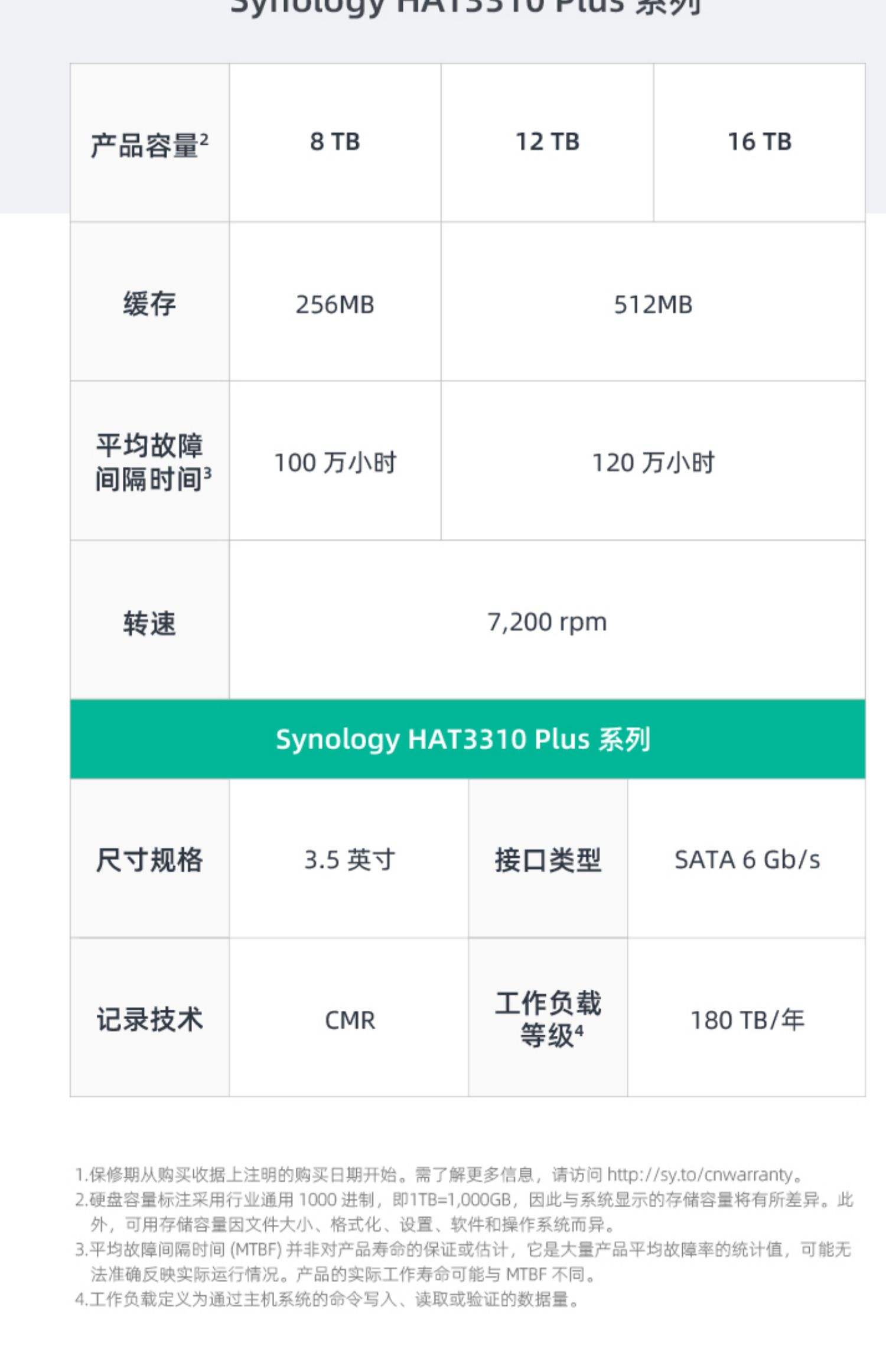
Task: Click the 180 TB/年 workload value
Action: pyautogui.click(x=747, y=1020)
